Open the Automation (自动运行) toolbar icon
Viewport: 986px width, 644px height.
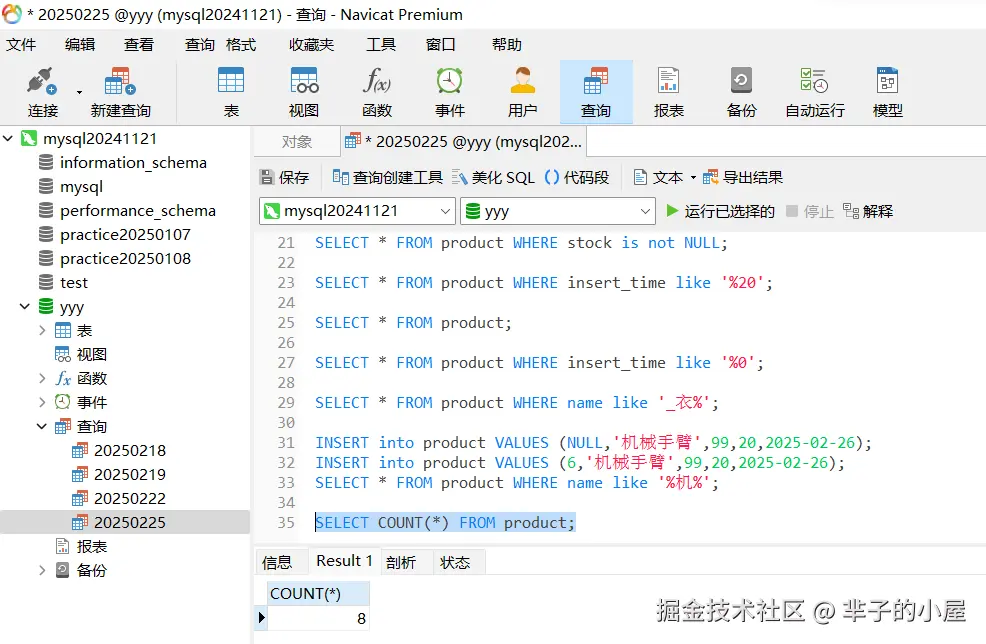click(814, 92)
